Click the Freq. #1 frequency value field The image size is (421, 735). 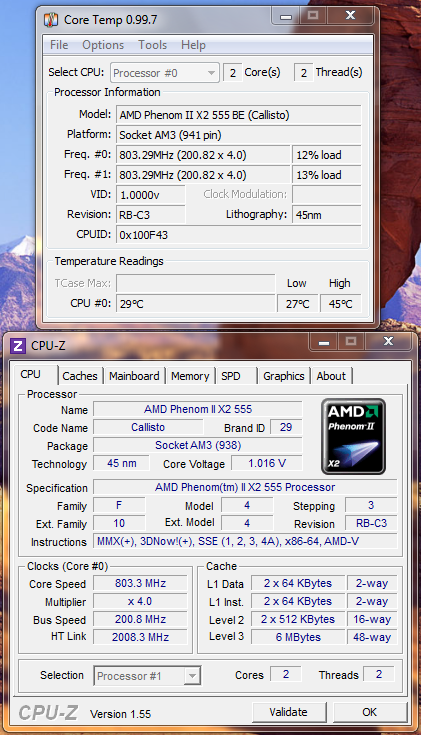tap(203, 175)
